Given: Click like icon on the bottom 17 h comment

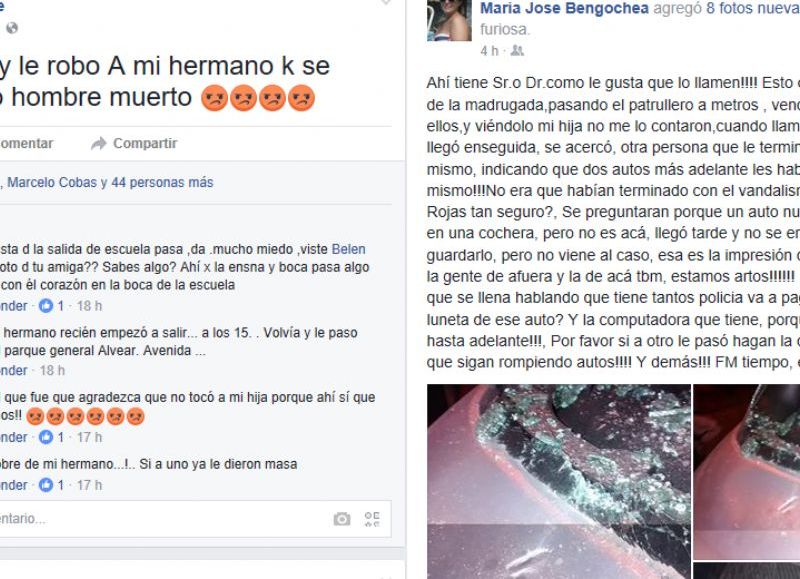Looking at the screenshot, I should 46,485.
